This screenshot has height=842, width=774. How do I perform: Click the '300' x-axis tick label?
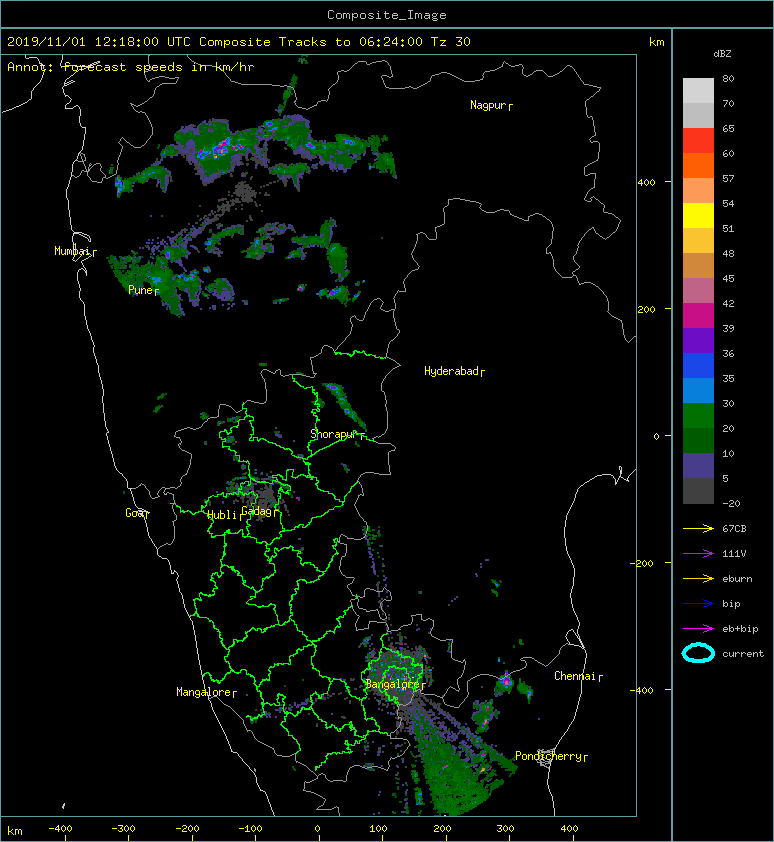[506, 829]
